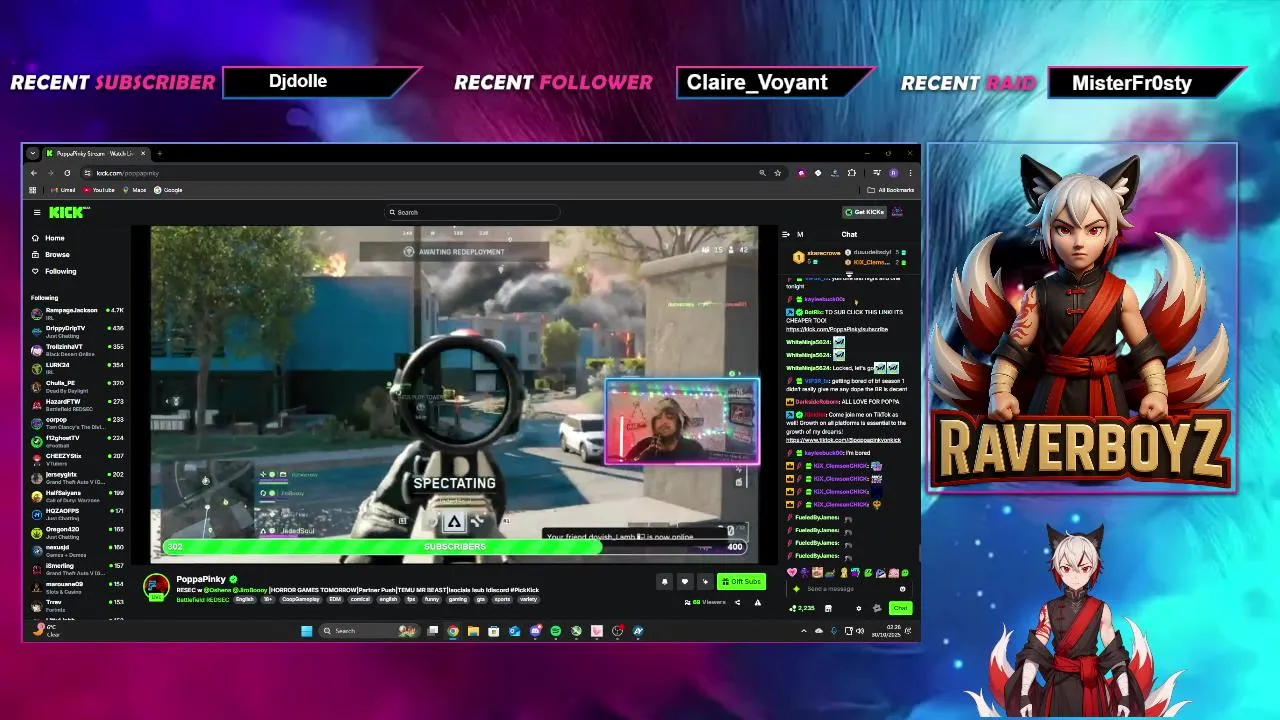Click the Get KICKs button
This screenshot has width=1280, height=720.
tap(865, 212)
